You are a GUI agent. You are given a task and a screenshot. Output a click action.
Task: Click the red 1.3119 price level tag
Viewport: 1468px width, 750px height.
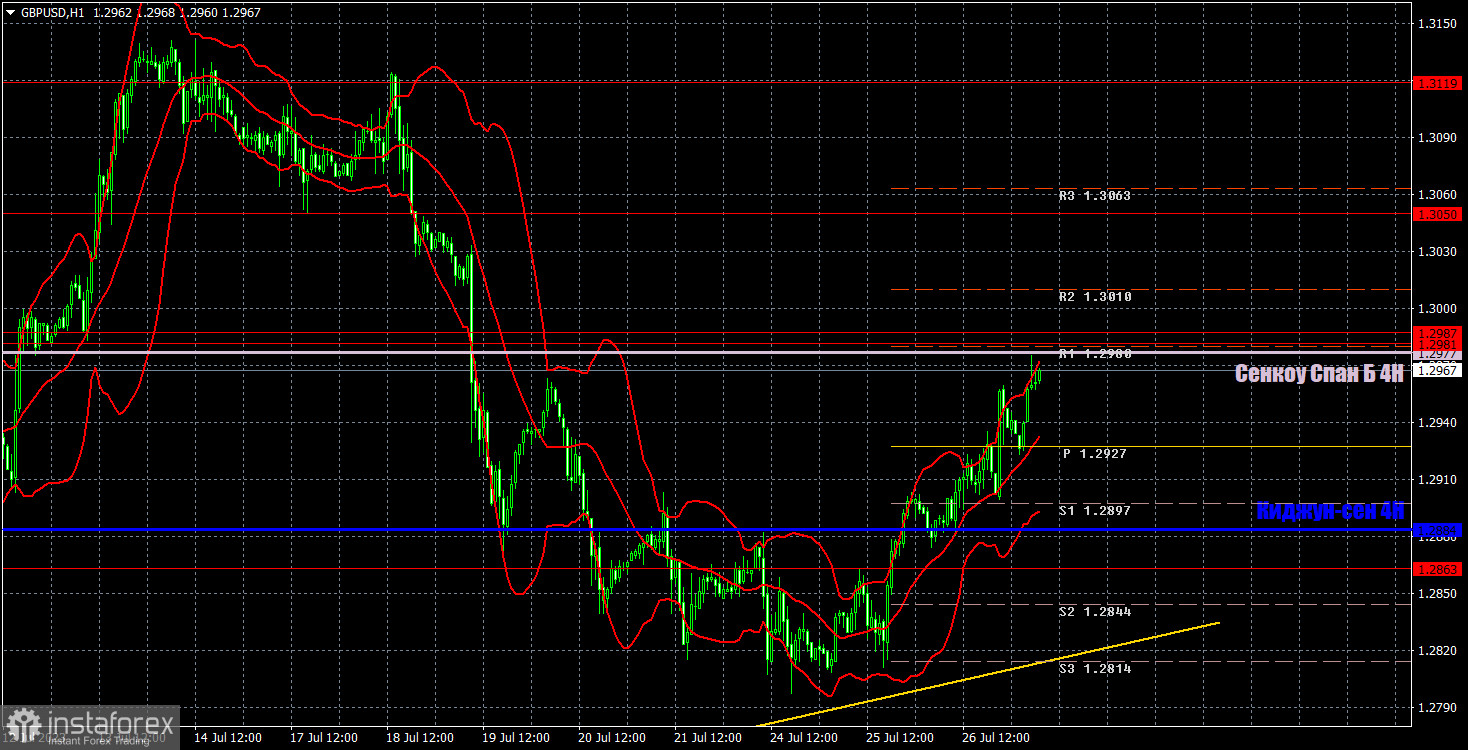coord(1439,85)
